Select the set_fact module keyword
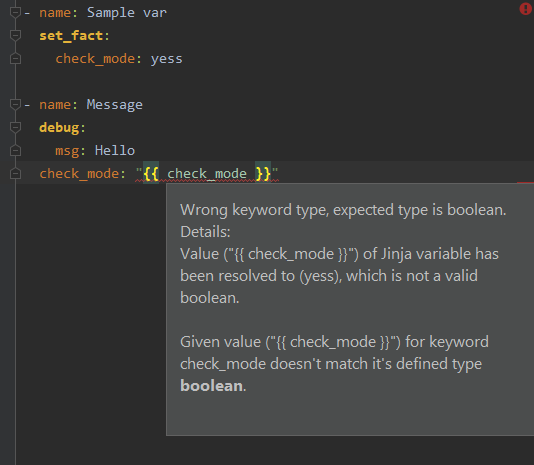Screen dimensions: 534x465 [71, 36]
